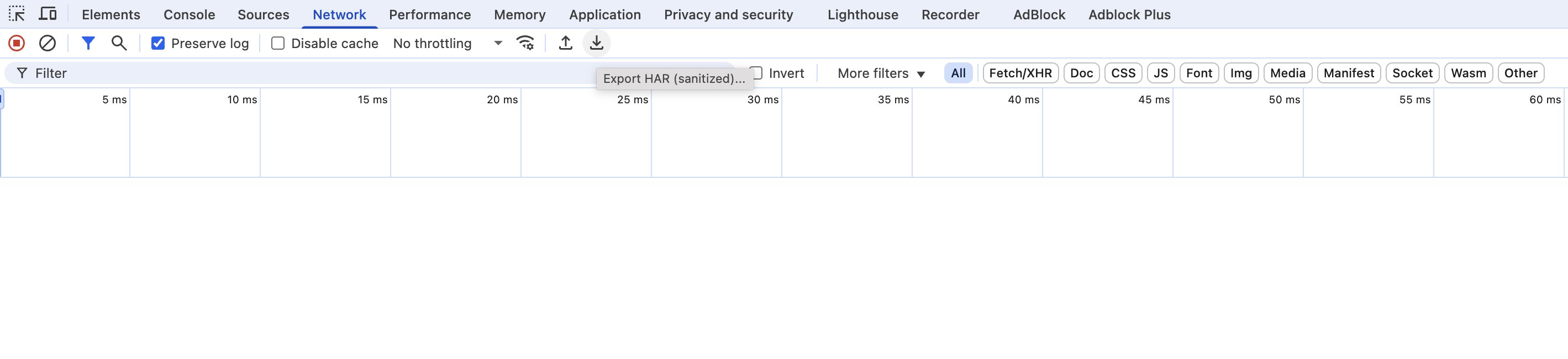Screen dimensions: 1568x359
Task: Expand the More filters dropdown
Action: (881, 73)
